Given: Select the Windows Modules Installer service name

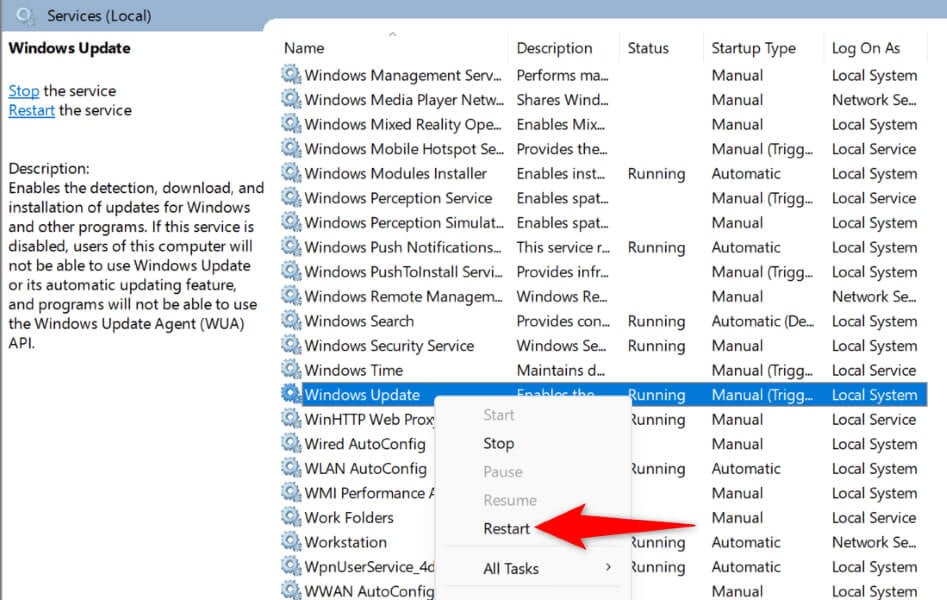Looking at the screenshot, I should pos(396,173).
